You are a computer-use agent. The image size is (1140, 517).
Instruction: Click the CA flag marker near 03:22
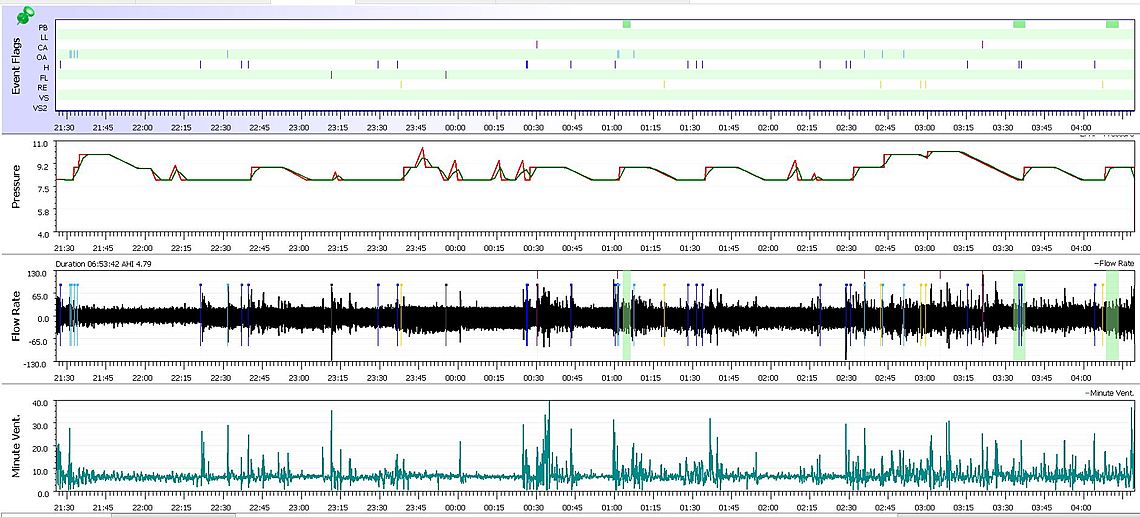[x=982, y=45]
